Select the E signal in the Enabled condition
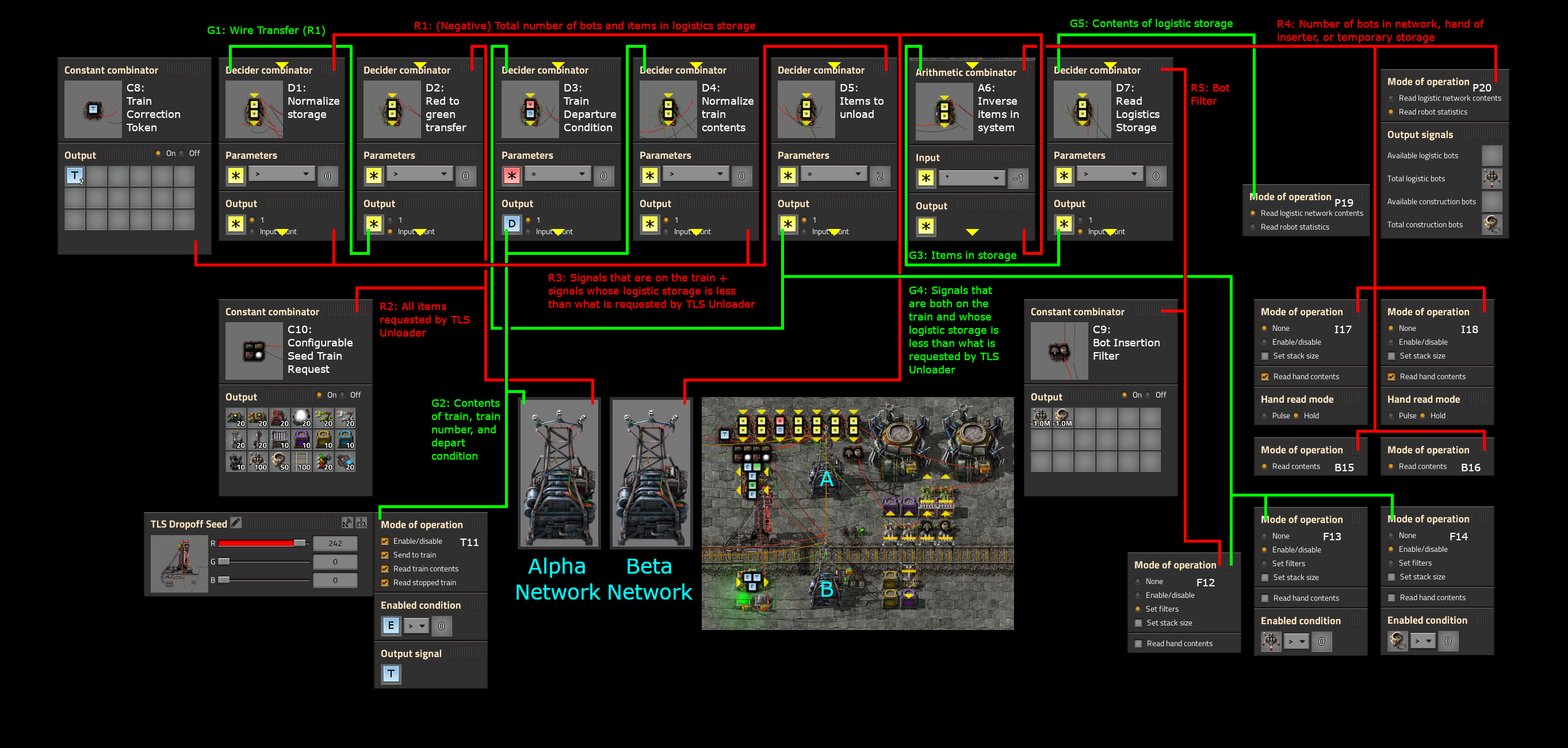The width and height of the screenshot is (1568, 748). pyautogui.click(x=391, y=625)
